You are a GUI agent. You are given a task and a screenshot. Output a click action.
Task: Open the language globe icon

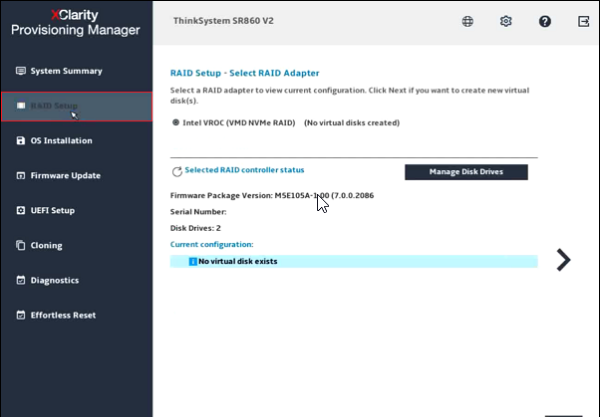[x=468, y=21]
